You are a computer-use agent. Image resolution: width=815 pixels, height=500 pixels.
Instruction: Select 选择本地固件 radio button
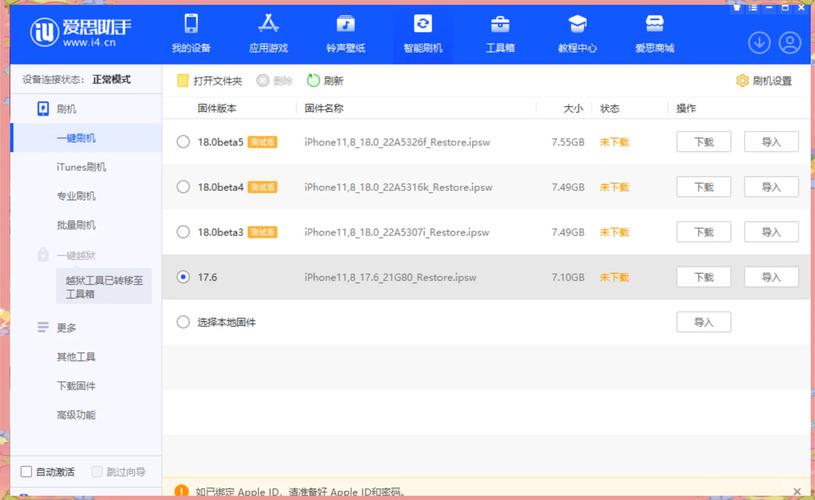click(x=183, y=322)
